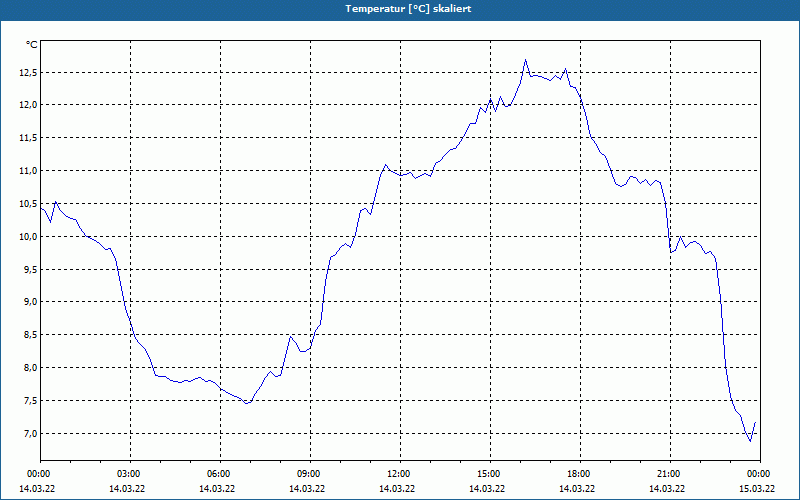Select the 9,0 y-axis value
Screen dimensions: 800x500
[x=30, y=302]
